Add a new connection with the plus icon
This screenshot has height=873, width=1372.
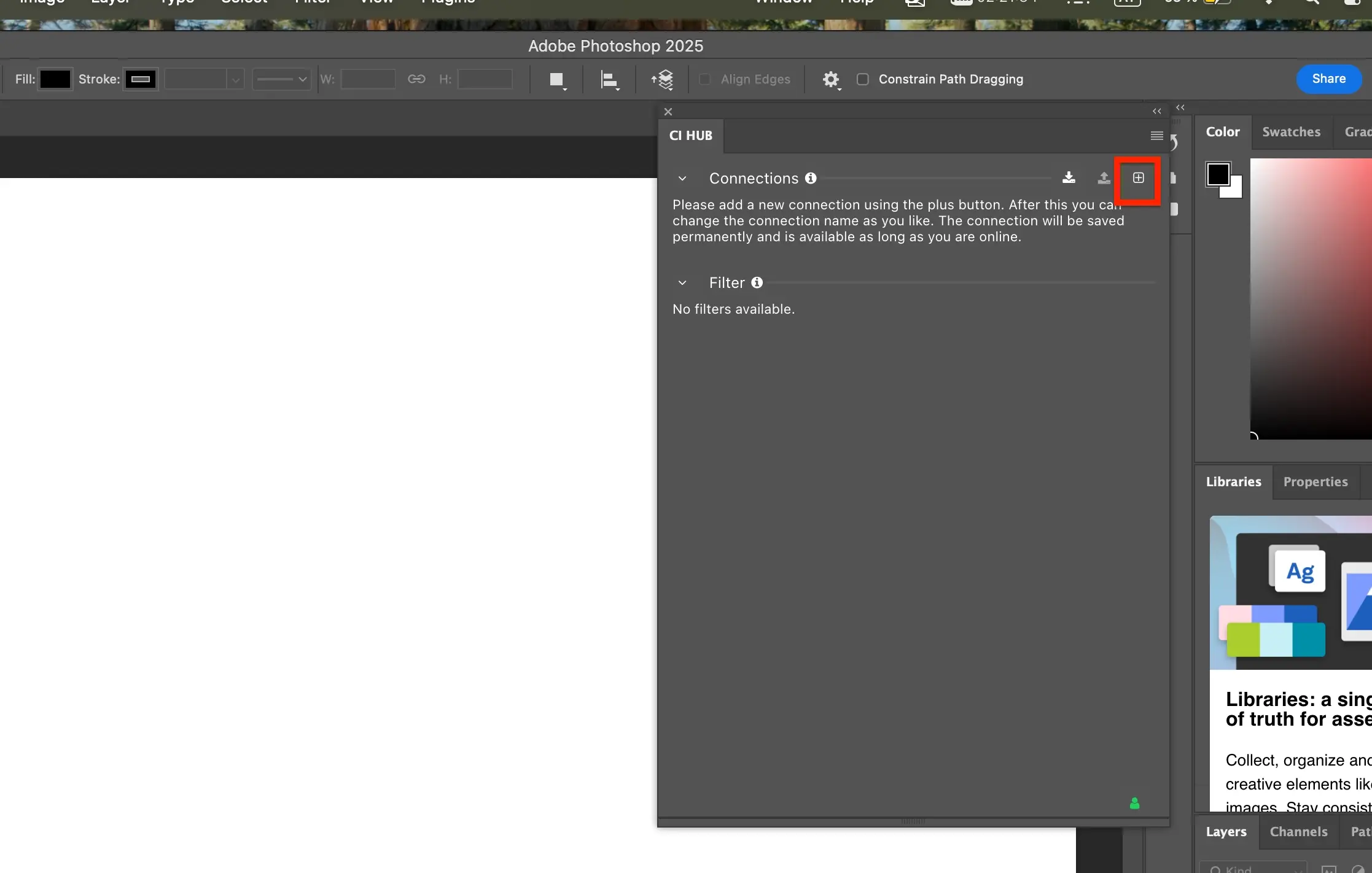(1138, 178)
